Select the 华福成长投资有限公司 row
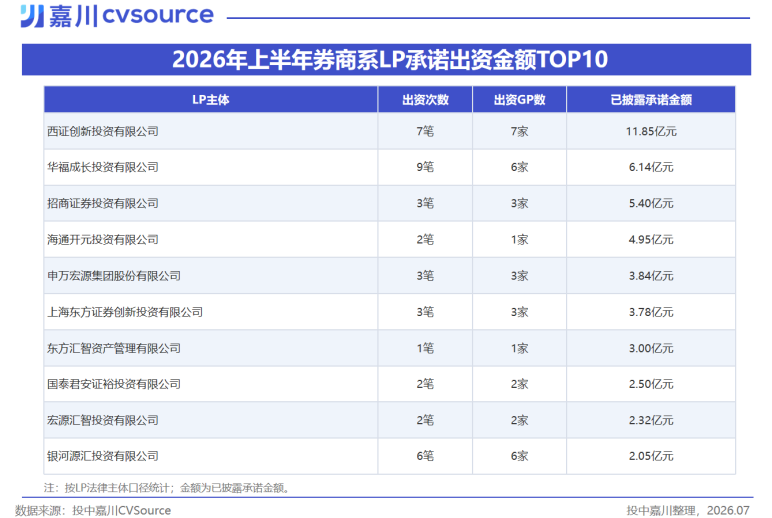This screenshot has height=518, width=772. point(389,167)
